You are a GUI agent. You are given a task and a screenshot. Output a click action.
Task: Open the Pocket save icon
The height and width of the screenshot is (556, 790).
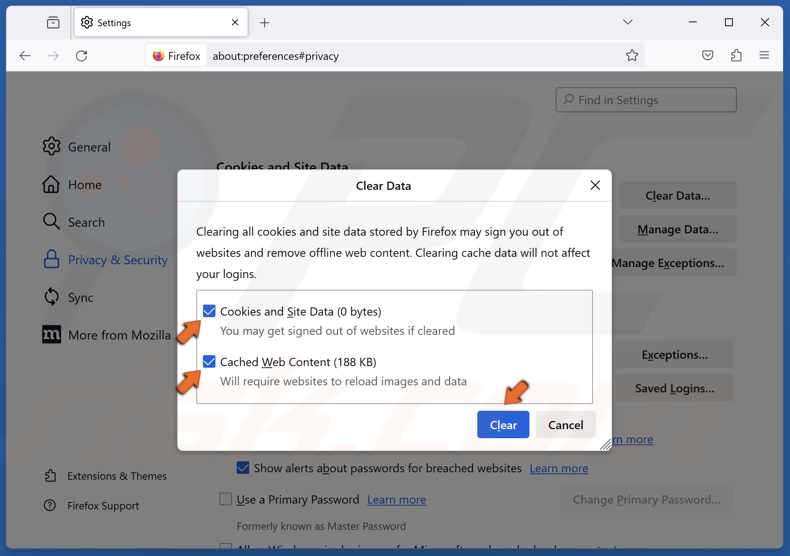pyautogui.click(x=707, y=55)
